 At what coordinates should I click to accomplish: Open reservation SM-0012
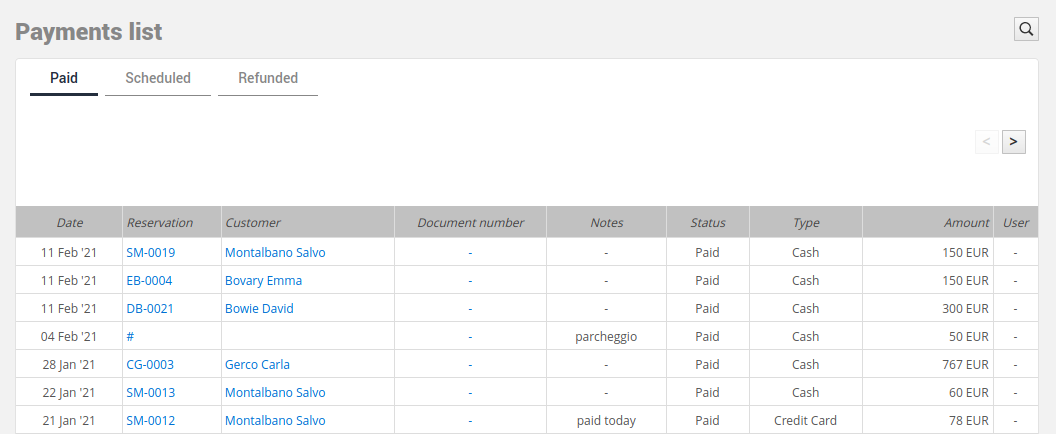click(x=151, y=421)
